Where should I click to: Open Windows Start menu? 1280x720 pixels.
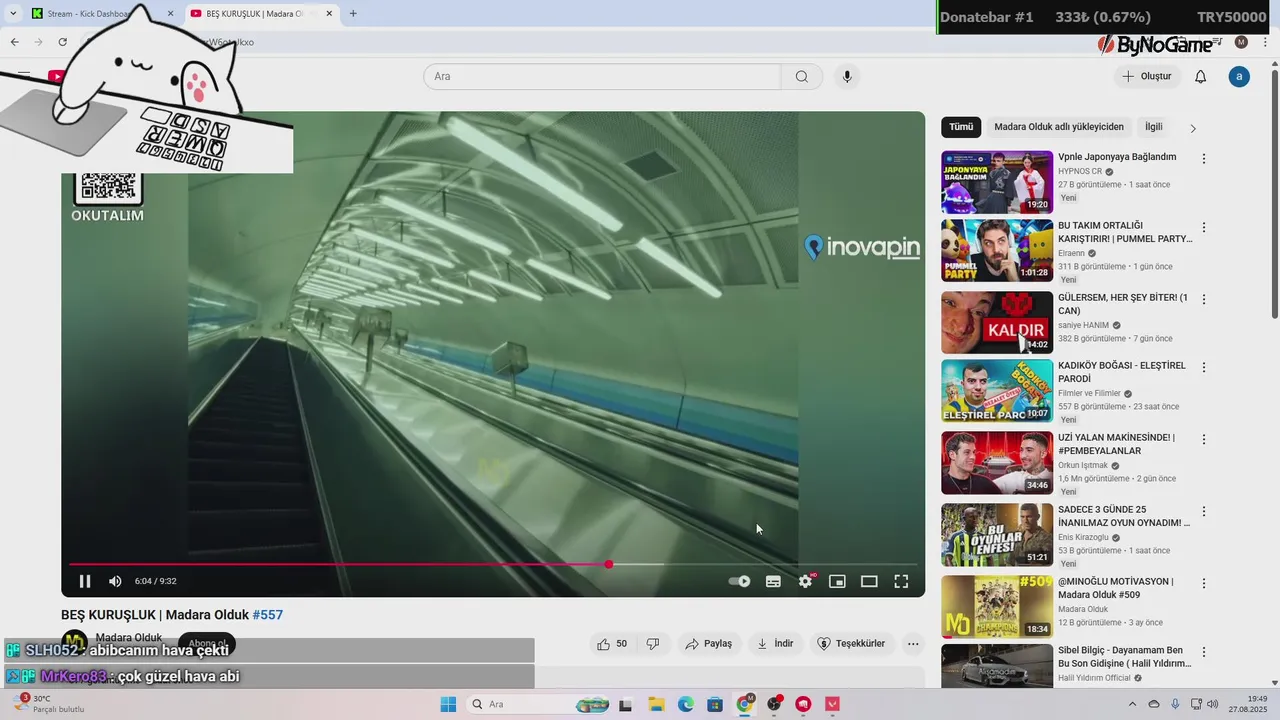(x=448, y=704)
